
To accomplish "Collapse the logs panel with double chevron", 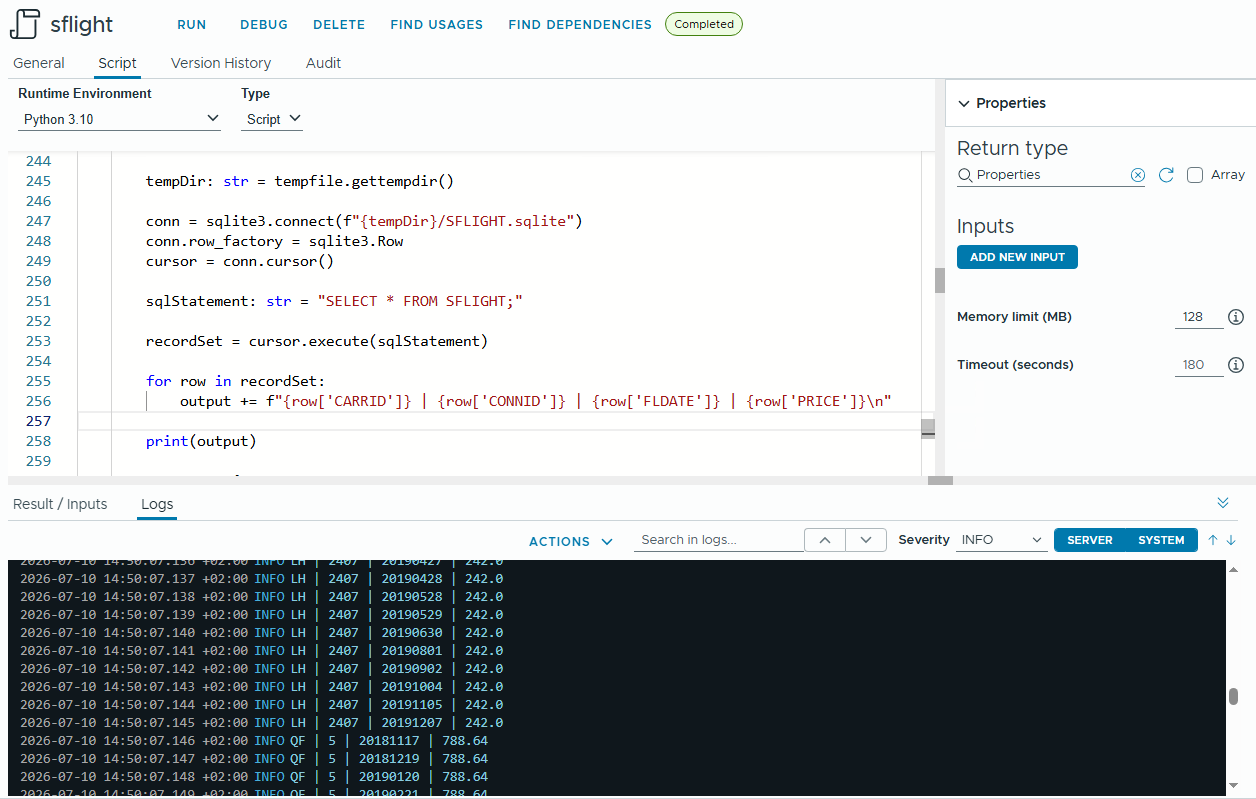I will 1223,503.
